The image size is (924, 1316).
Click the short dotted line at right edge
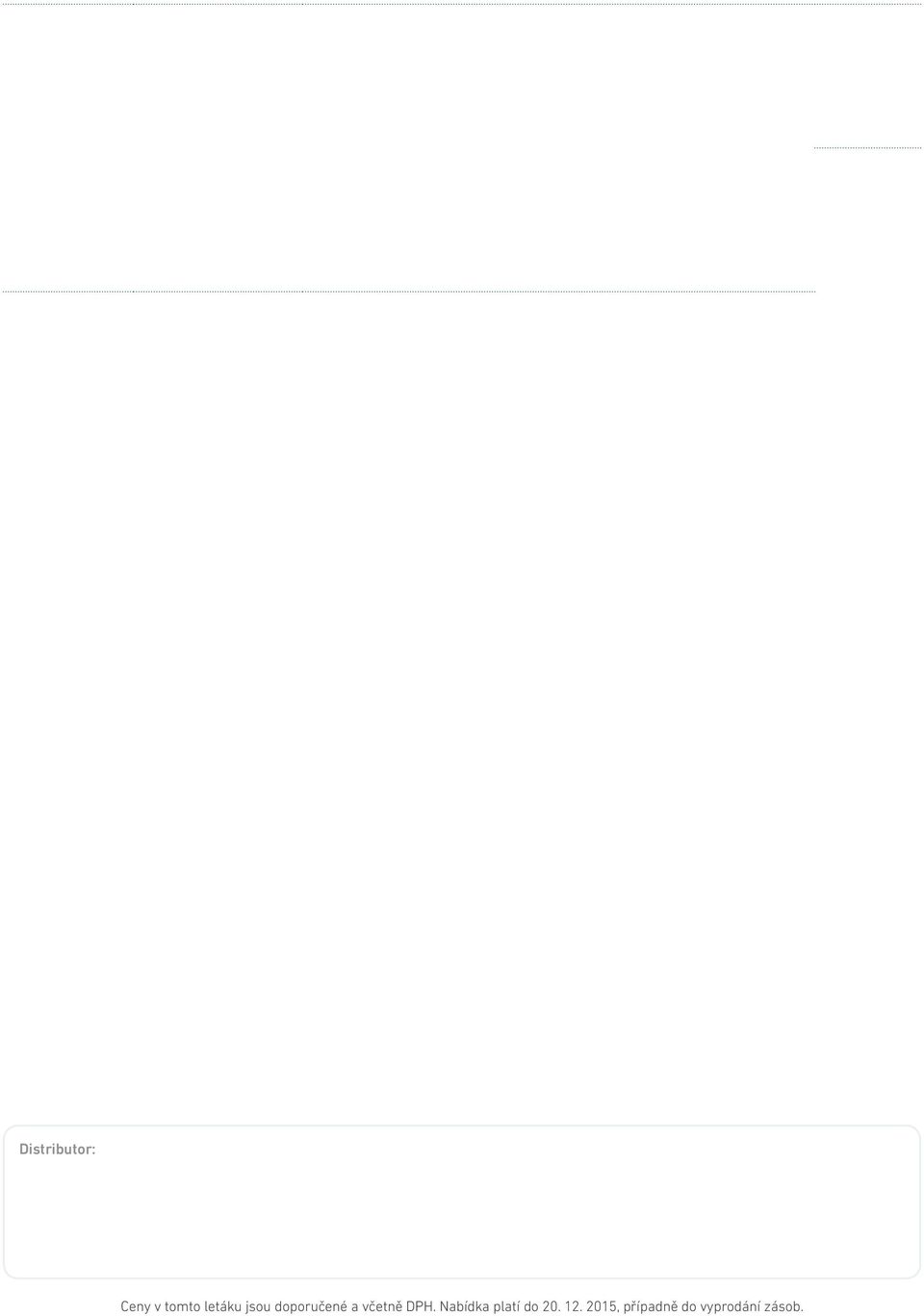pos(867,147)
